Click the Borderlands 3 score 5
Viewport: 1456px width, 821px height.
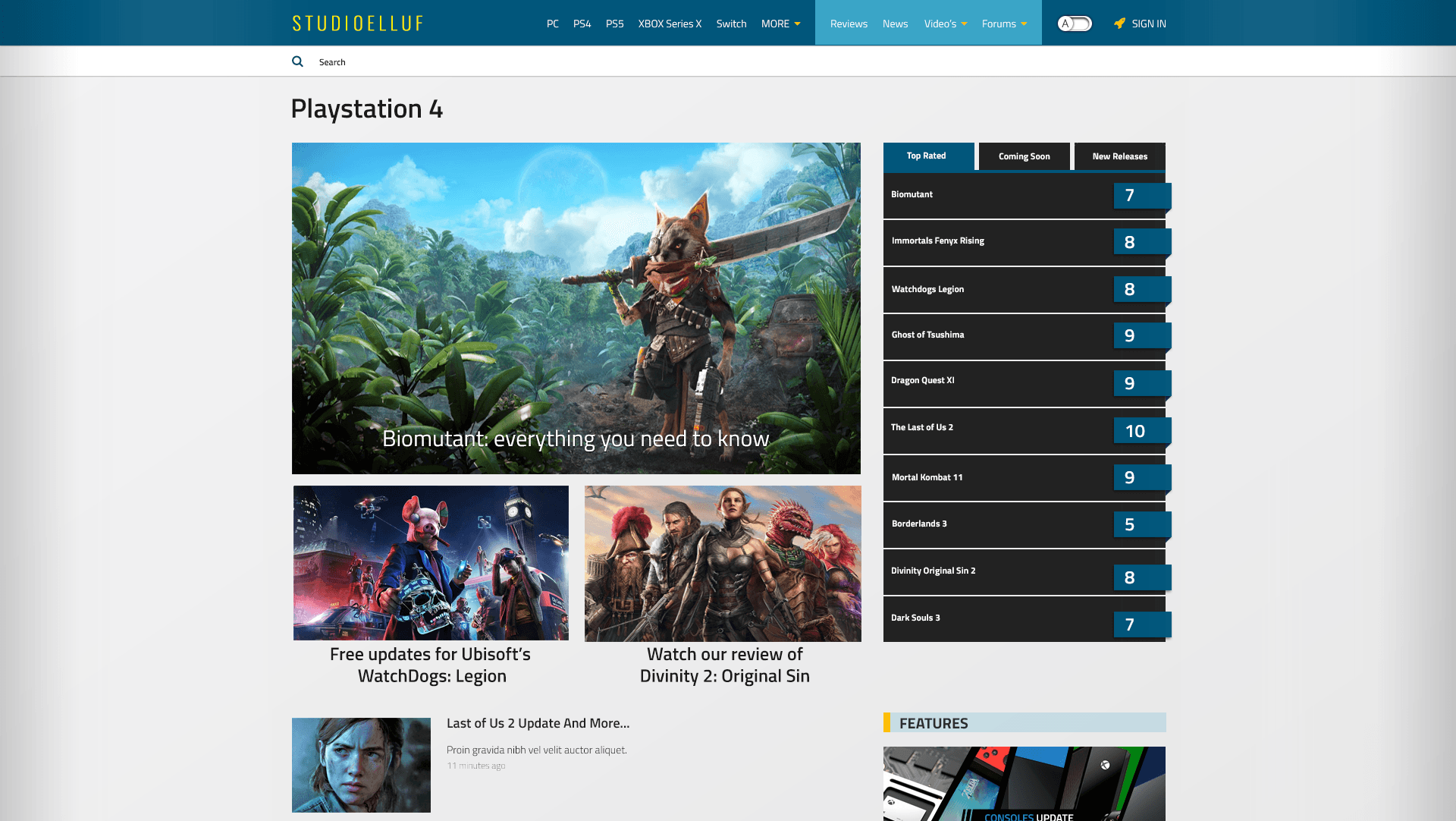pos(1142,524)
